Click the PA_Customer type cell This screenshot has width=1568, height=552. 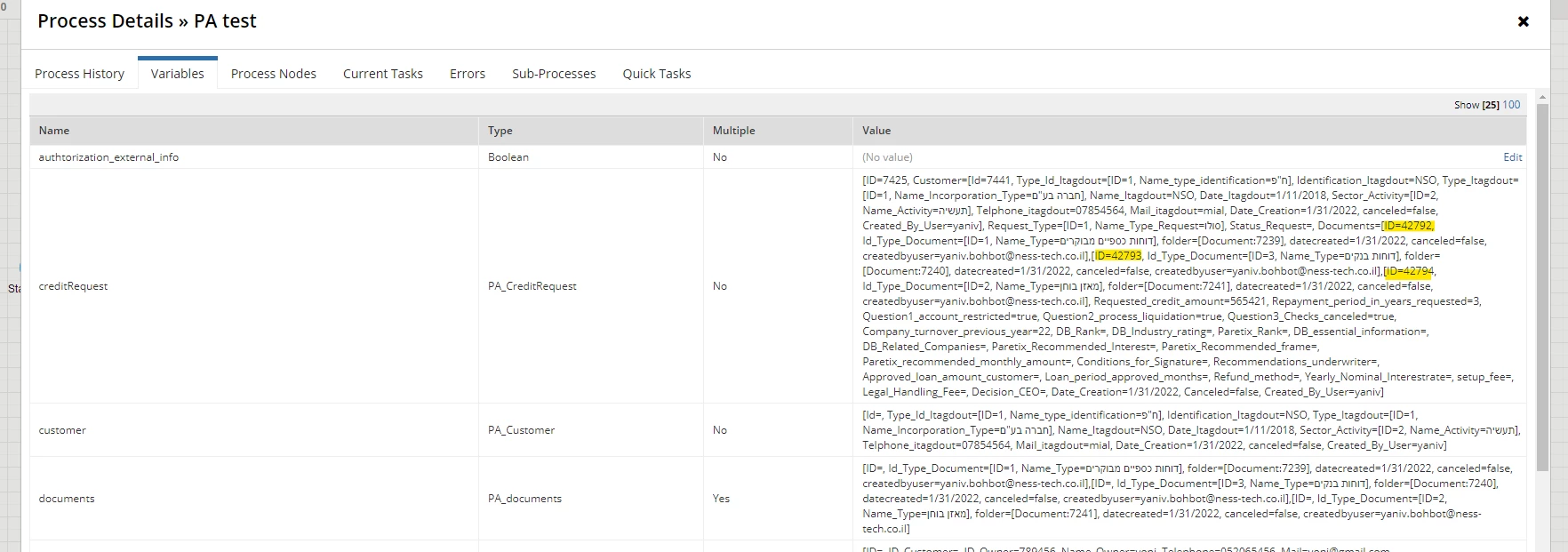pos(521,430)
